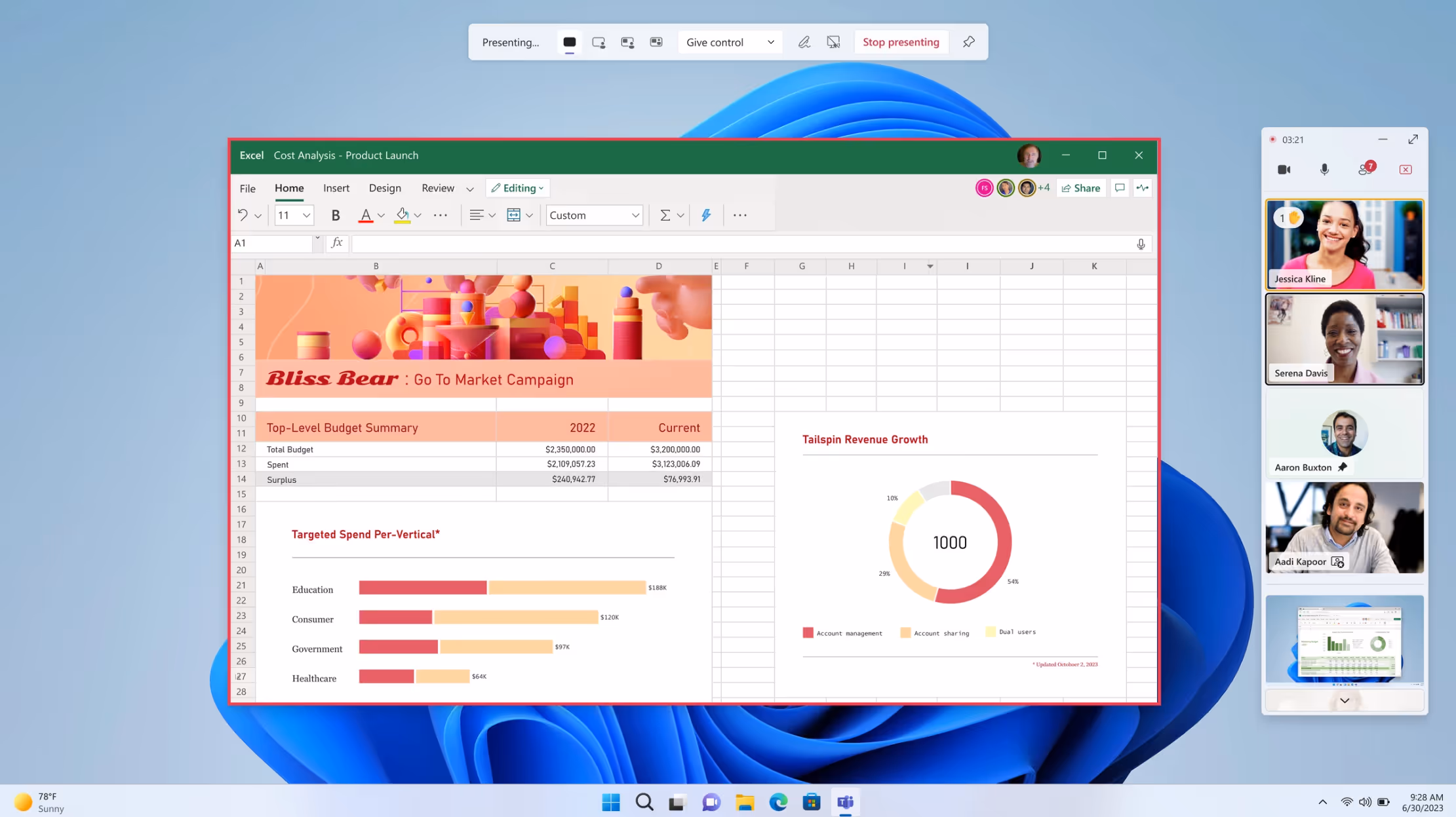Click the Bold formatting icon
Screen dimensions: 1456x817
(x=336, y=215)
